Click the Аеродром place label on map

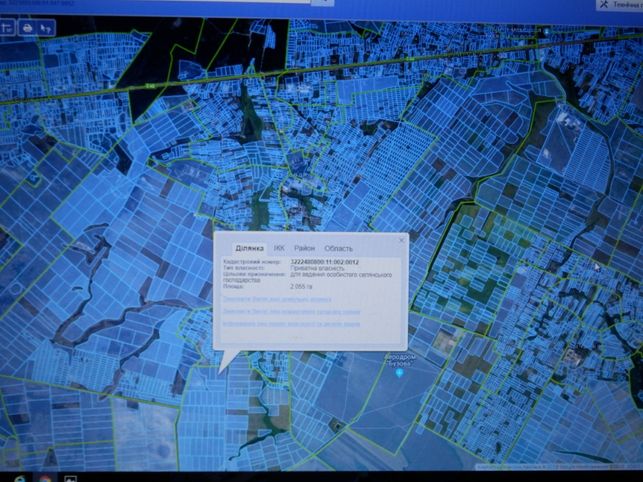[399, 360]
